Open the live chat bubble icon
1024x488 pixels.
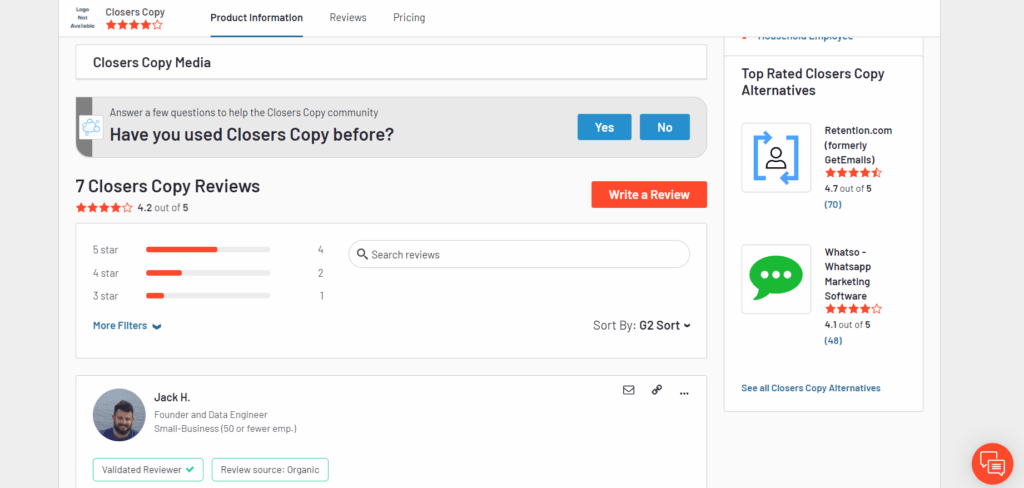tap(992, 463)
